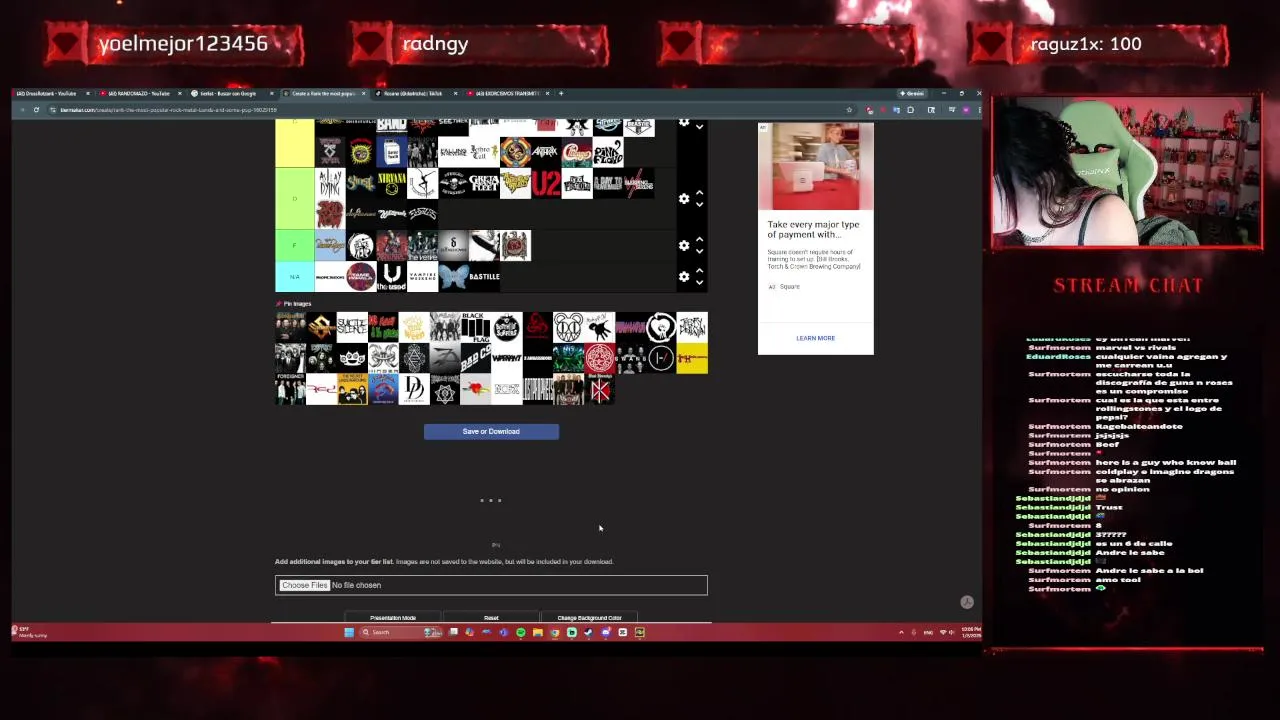Image resolution: width=1280 pixels, height=720 pixels.
Task: Move the F tier row up
Action: point(699,239)
